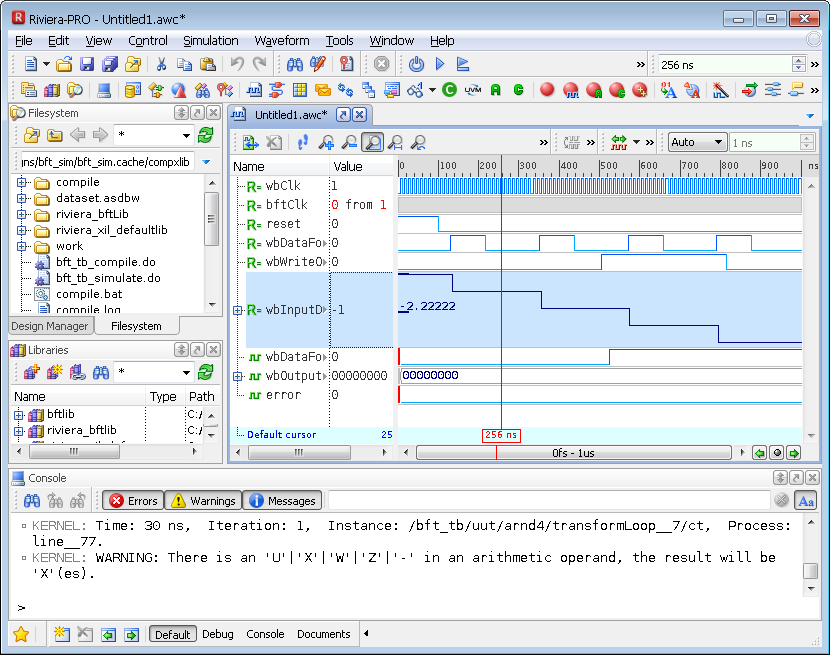Click the 0fs - 1us timeline scrollbar
The image size is (830, 655).
coord(574,453)
